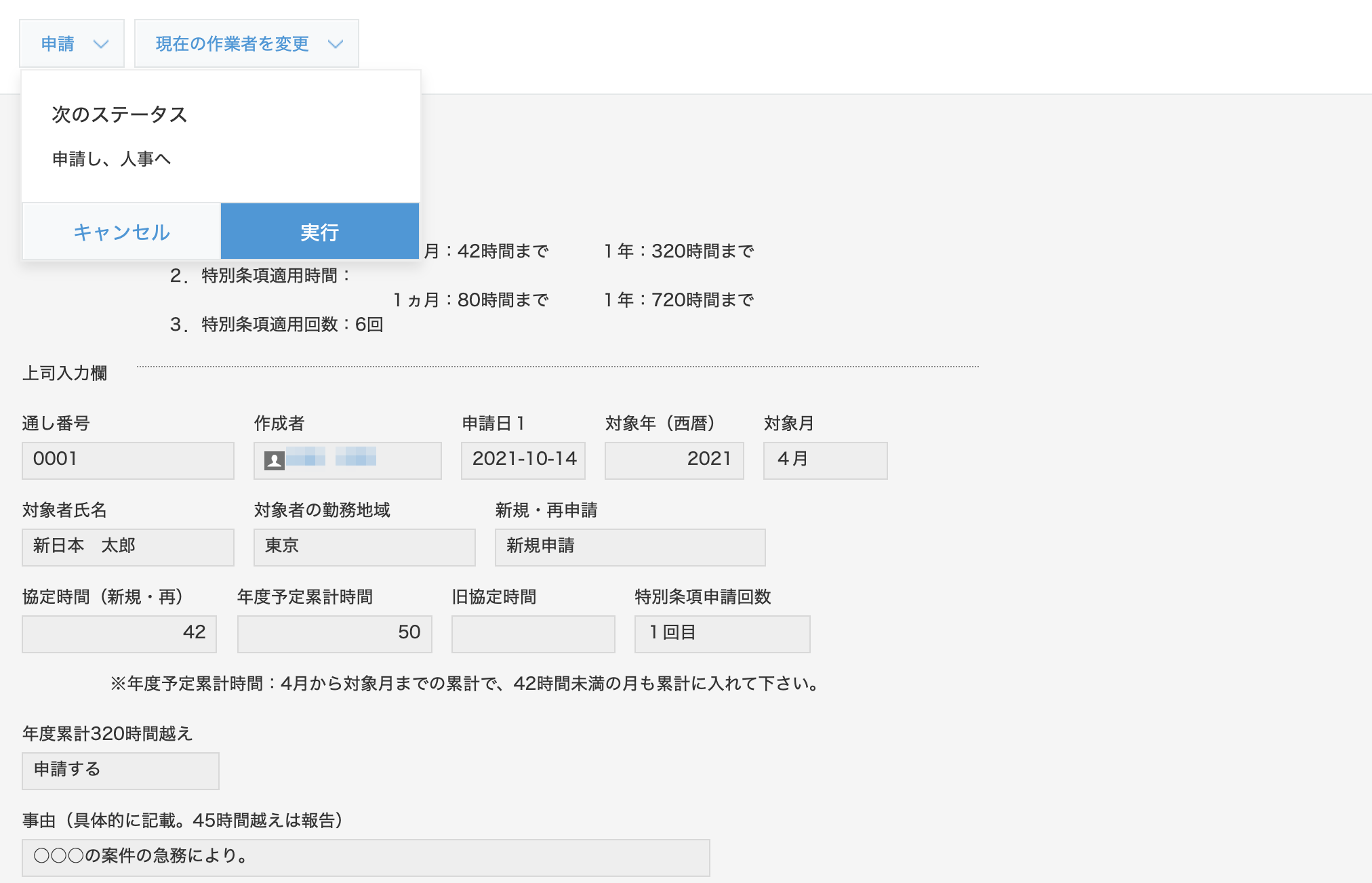Click the キャンセル button in popup

click(122, 232)
